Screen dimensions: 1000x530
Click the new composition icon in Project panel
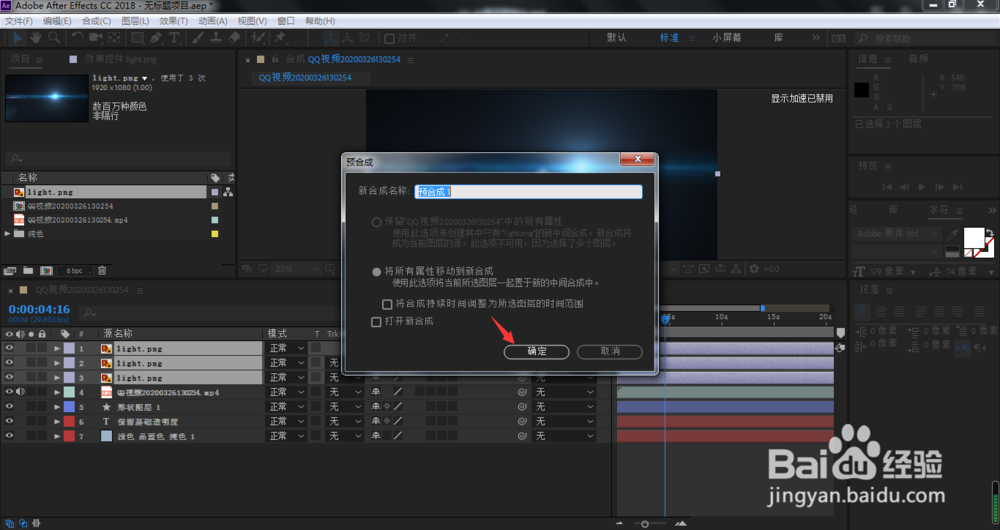pyautogui.click(x=46, y=271)
